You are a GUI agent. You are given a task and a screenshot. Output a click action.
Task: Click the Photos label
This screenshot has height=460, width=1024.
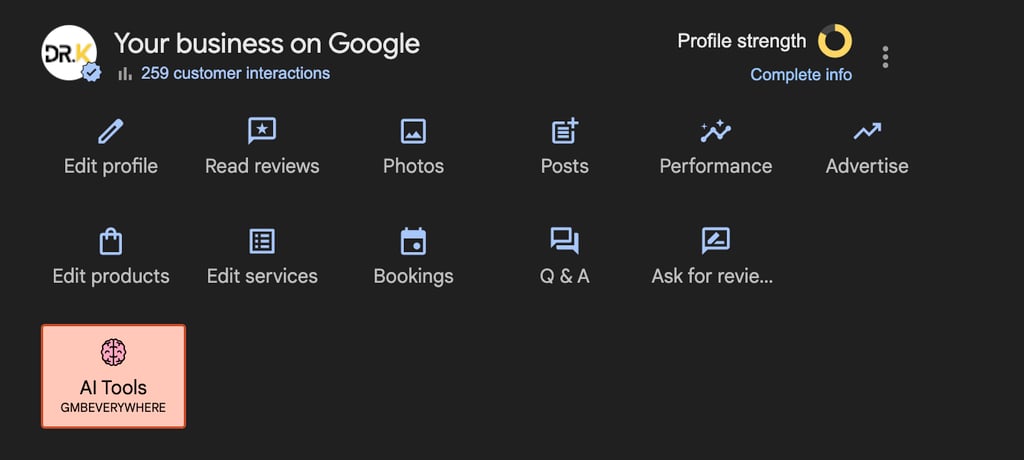(x=413, y=166)
